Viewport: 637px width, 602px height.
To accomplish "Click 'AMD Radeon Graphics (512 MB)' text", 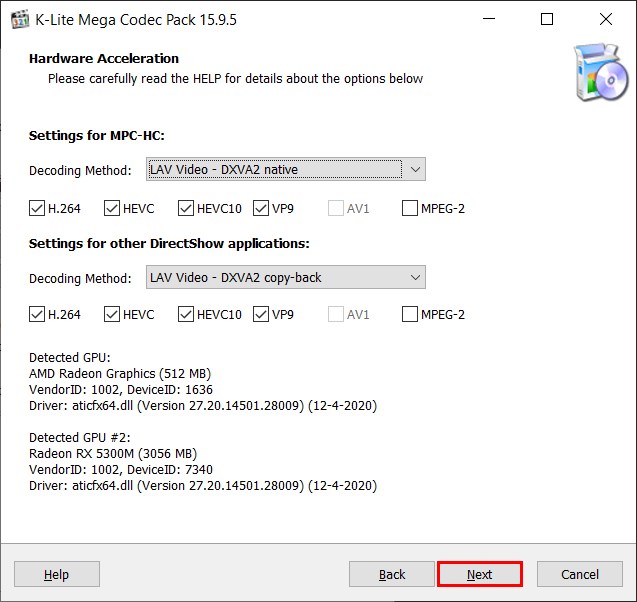I will 120,374.
